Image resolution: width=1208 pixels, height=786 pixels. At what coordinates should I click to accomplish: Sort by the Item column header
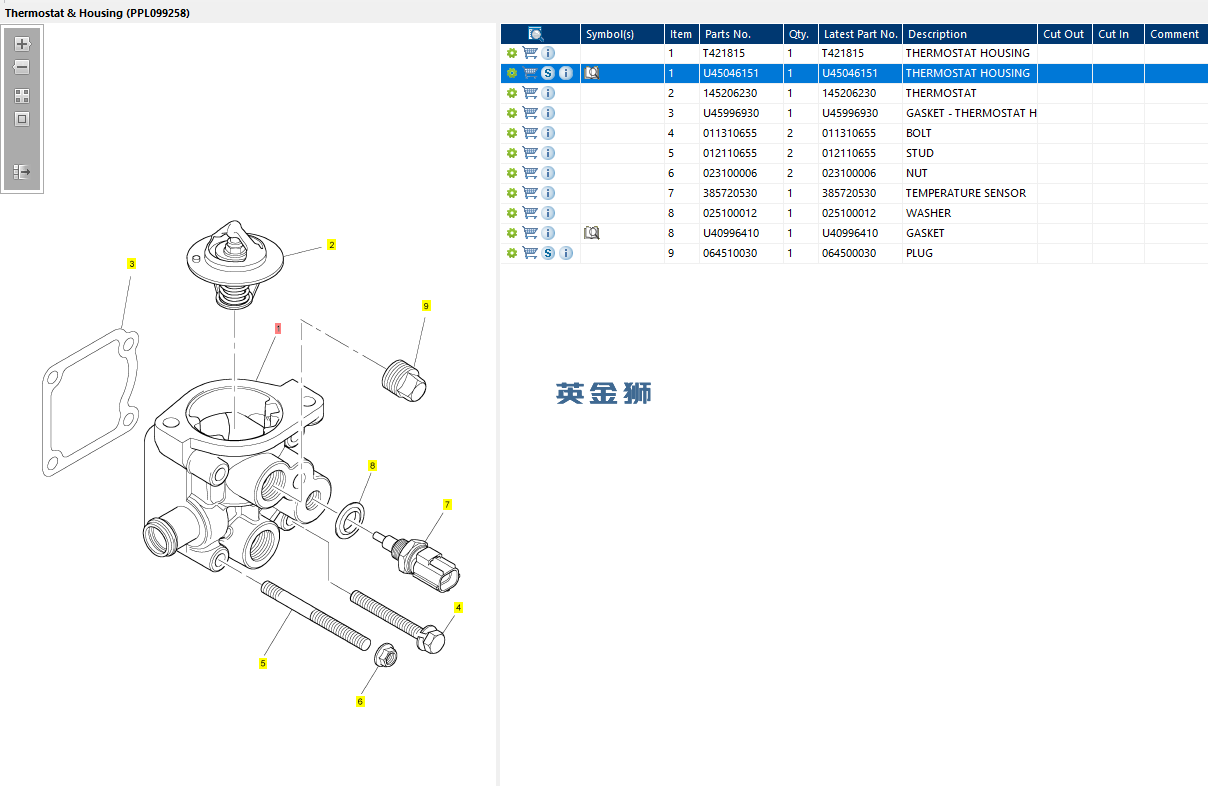click(x=681, y=34)
